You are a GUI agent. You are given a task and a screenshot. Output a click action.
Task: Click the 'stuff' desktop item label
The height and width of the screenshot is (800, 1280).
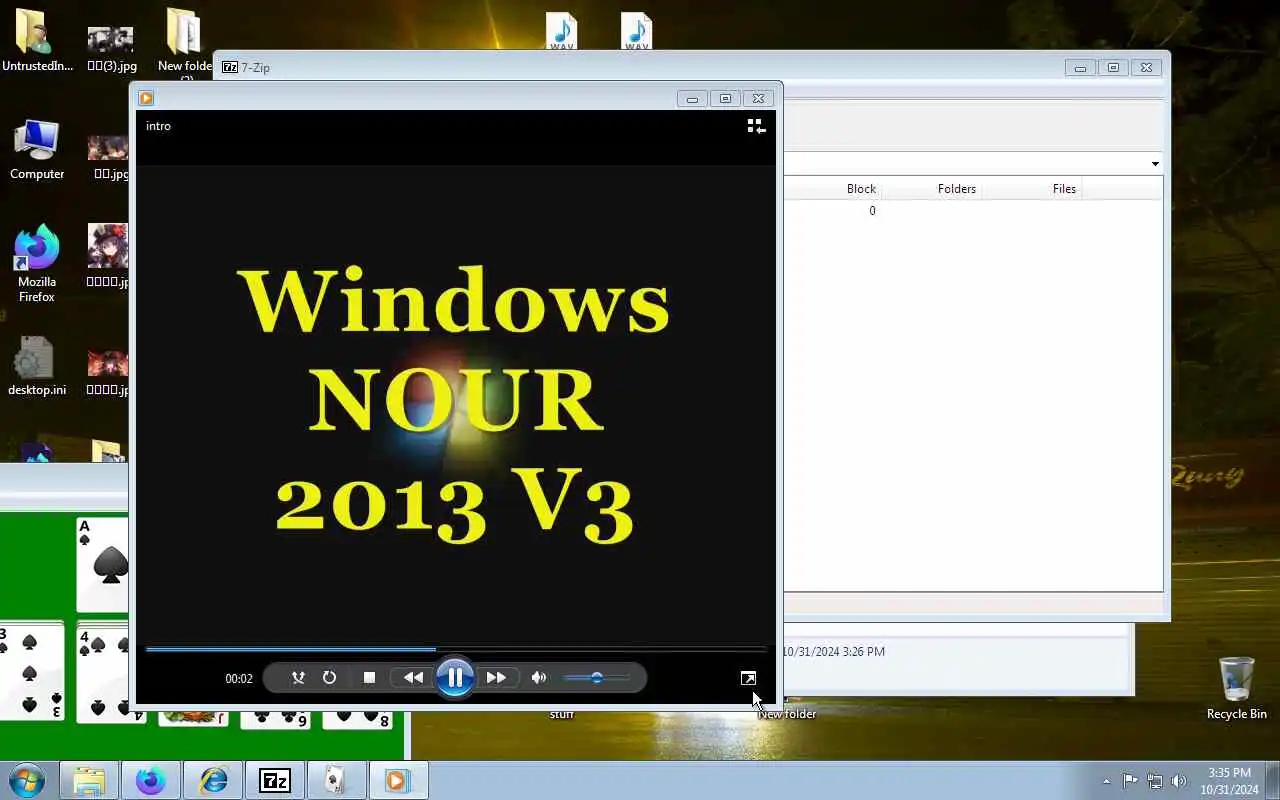click(x=562, y=714)
